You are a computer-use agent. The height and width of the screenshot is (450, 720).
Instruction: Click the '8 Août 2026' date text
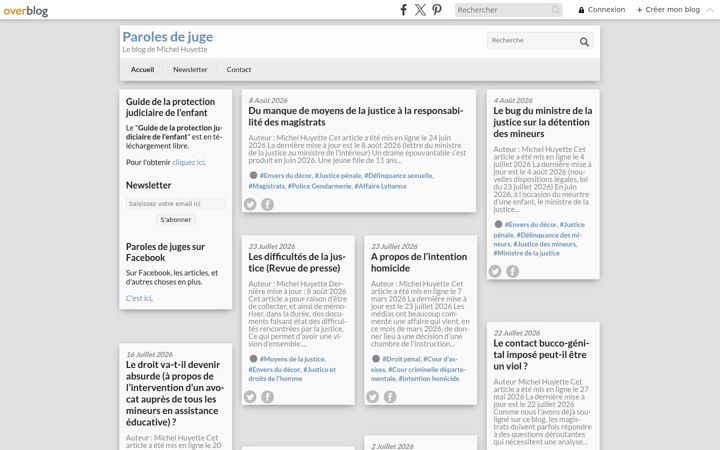tap(268, 100)
